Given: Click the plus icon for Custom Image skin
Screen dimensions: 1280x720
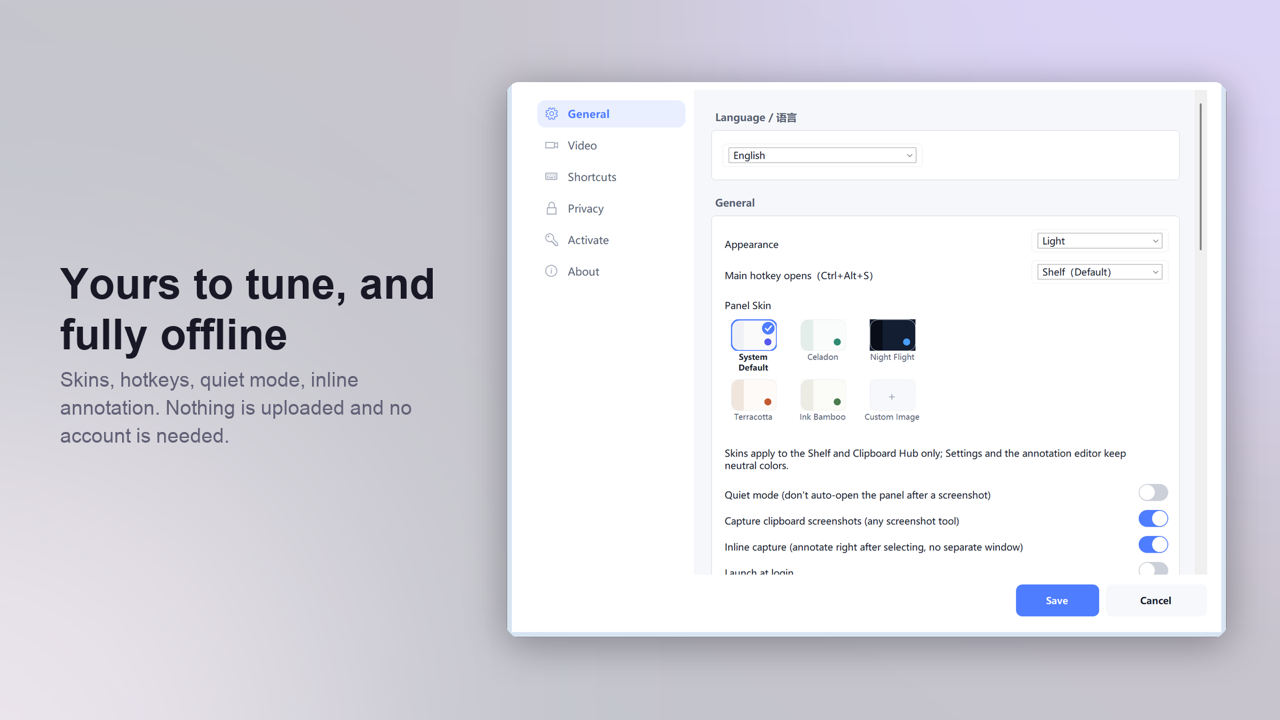Looking at the screenshot, I should [x=892, y=397].
